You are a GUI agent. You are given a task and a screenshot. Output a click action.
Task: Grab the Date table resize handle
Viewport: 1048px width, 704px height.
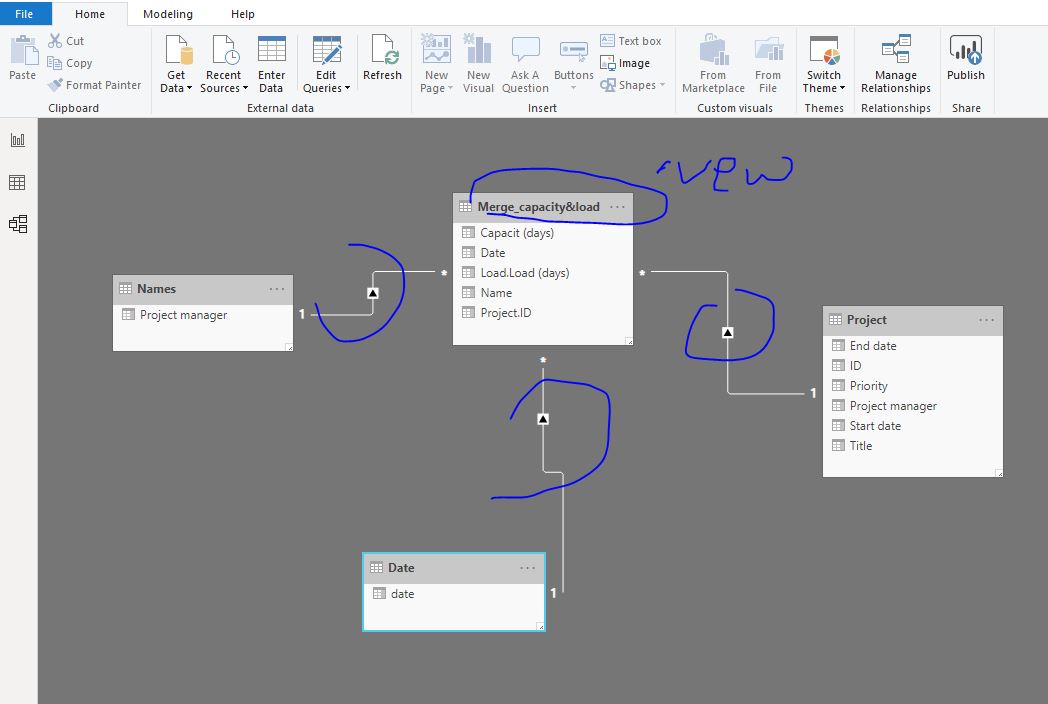click(x=540, y=626)
